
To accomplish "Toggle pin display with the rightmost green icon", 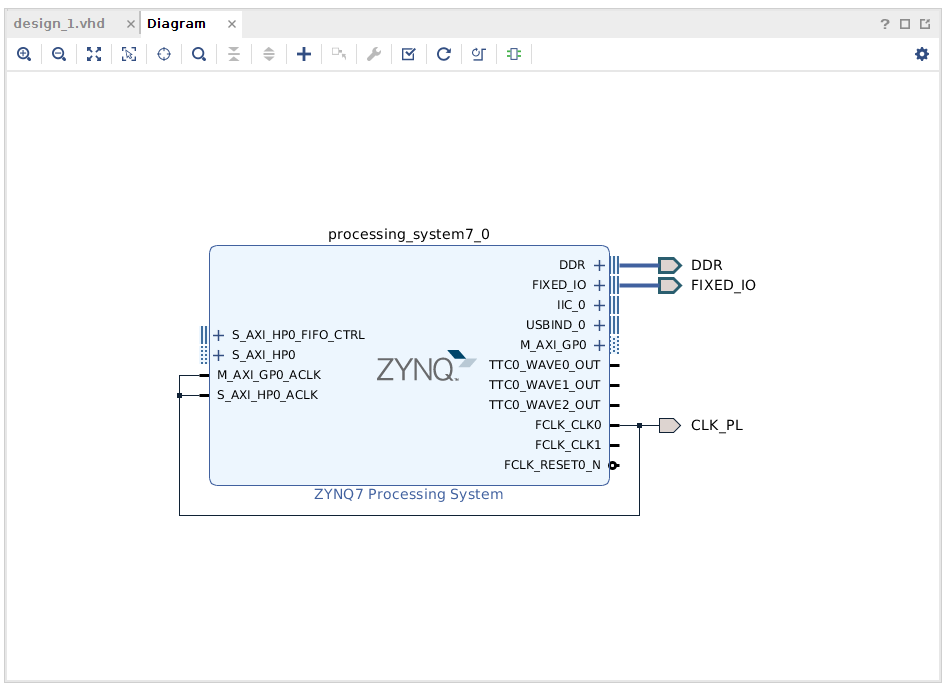I will pyautogui.click(x=513, y=54).
